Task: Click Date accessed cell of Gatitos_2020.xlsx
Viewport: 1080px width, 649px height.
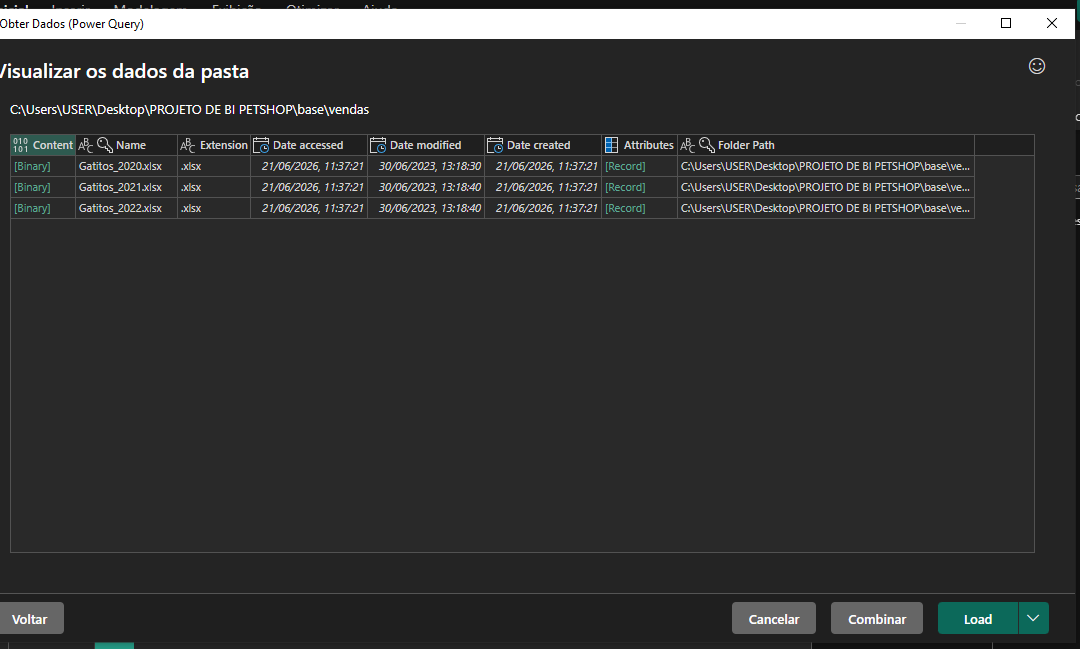Action: [x=309, y=166]
